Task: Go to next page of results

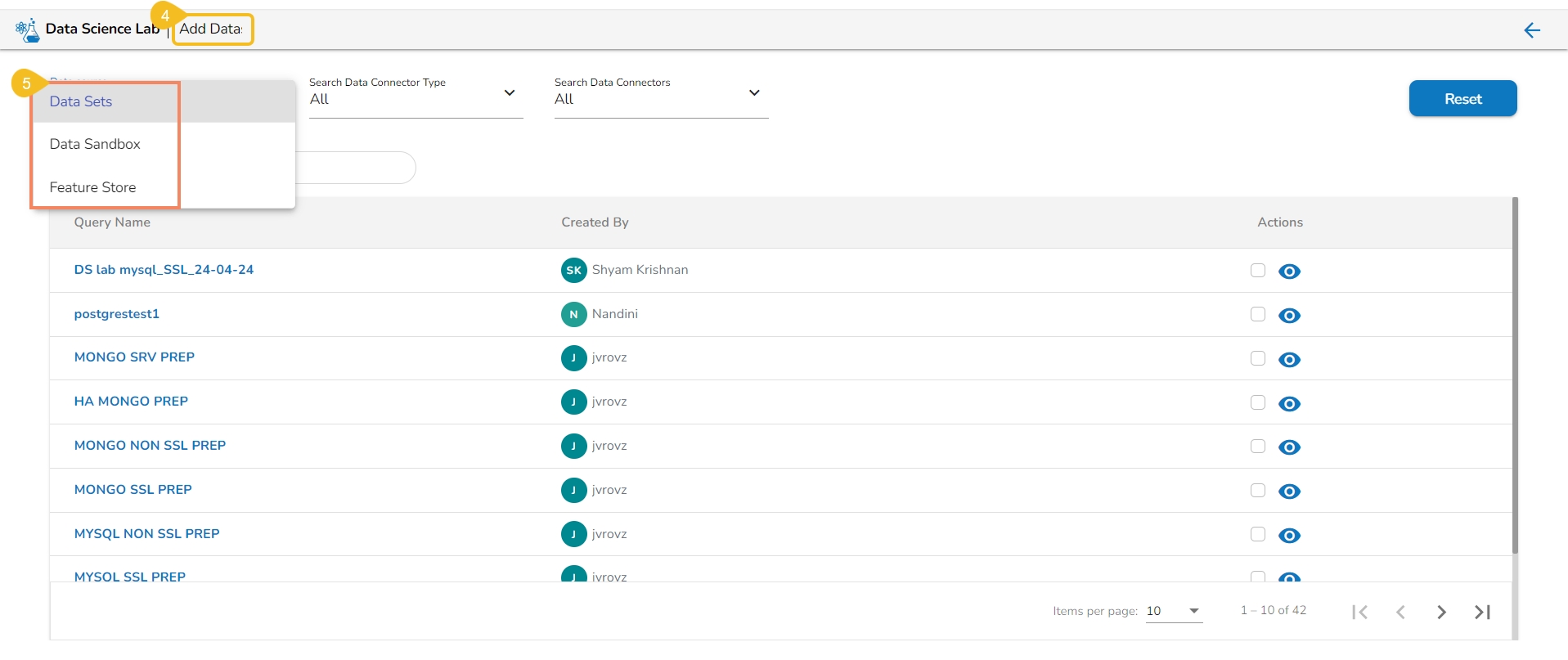Action: (1441, 612)
